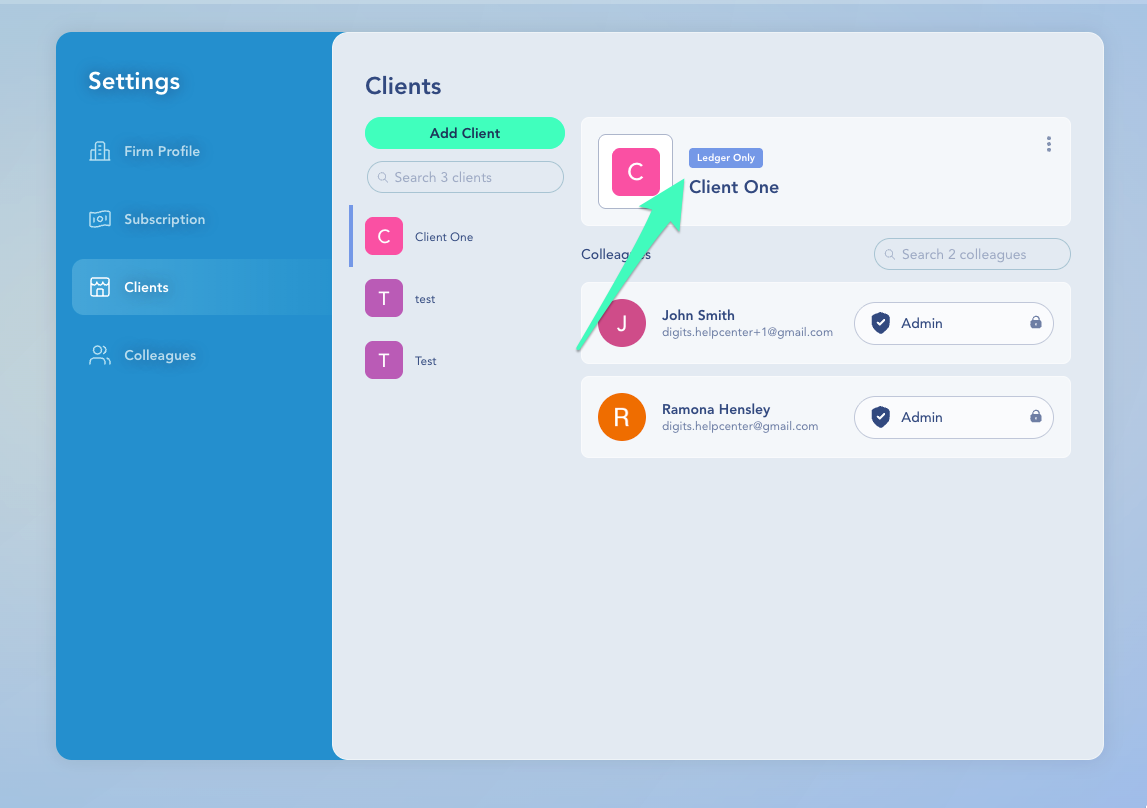
Task: Click the lock icon on John Smith's role
Action: [x=1035, y=323]
